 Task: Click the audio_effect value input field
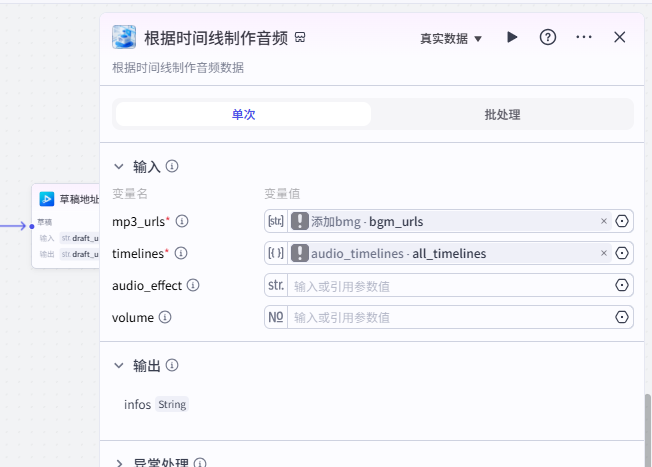[451, 286]
